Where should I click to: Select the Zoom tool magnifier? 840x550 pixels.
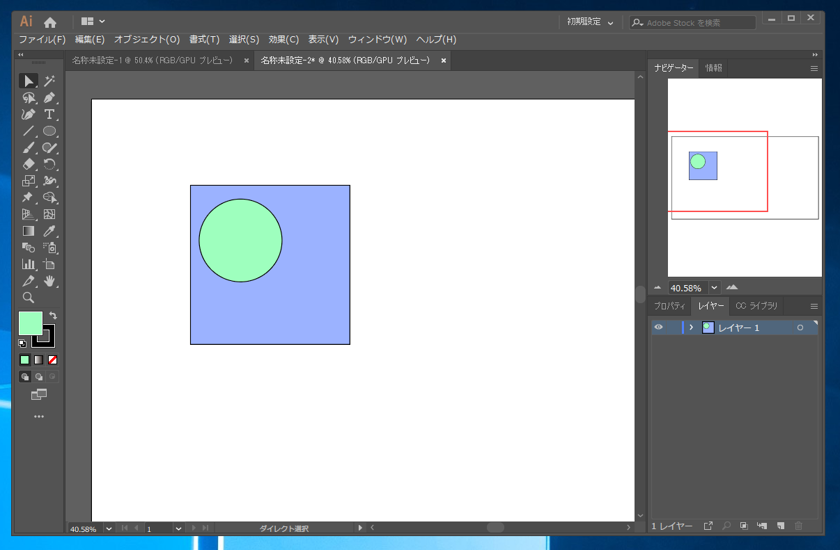(28, 298)
